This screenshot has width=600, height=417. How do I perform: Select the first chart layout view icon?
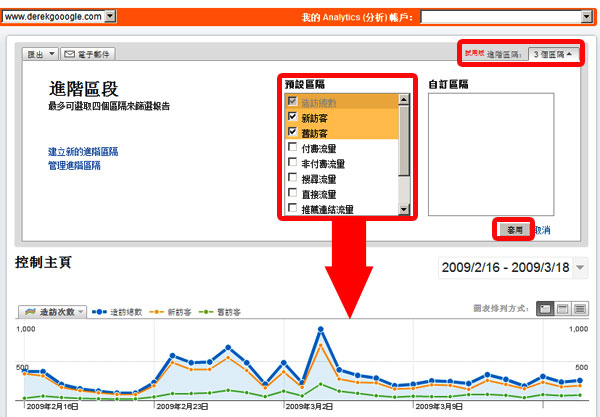[x=545, y=308]
